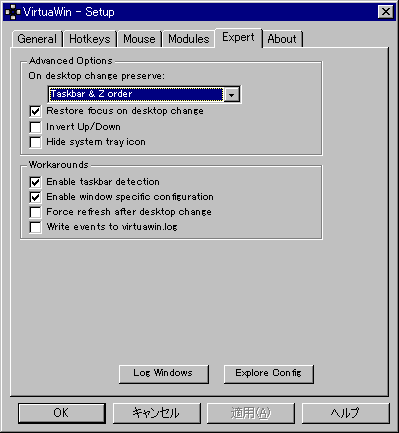Enable the Invert Up/Down checkbox
This screenshot has width=399, height=433.
[35, 127]
